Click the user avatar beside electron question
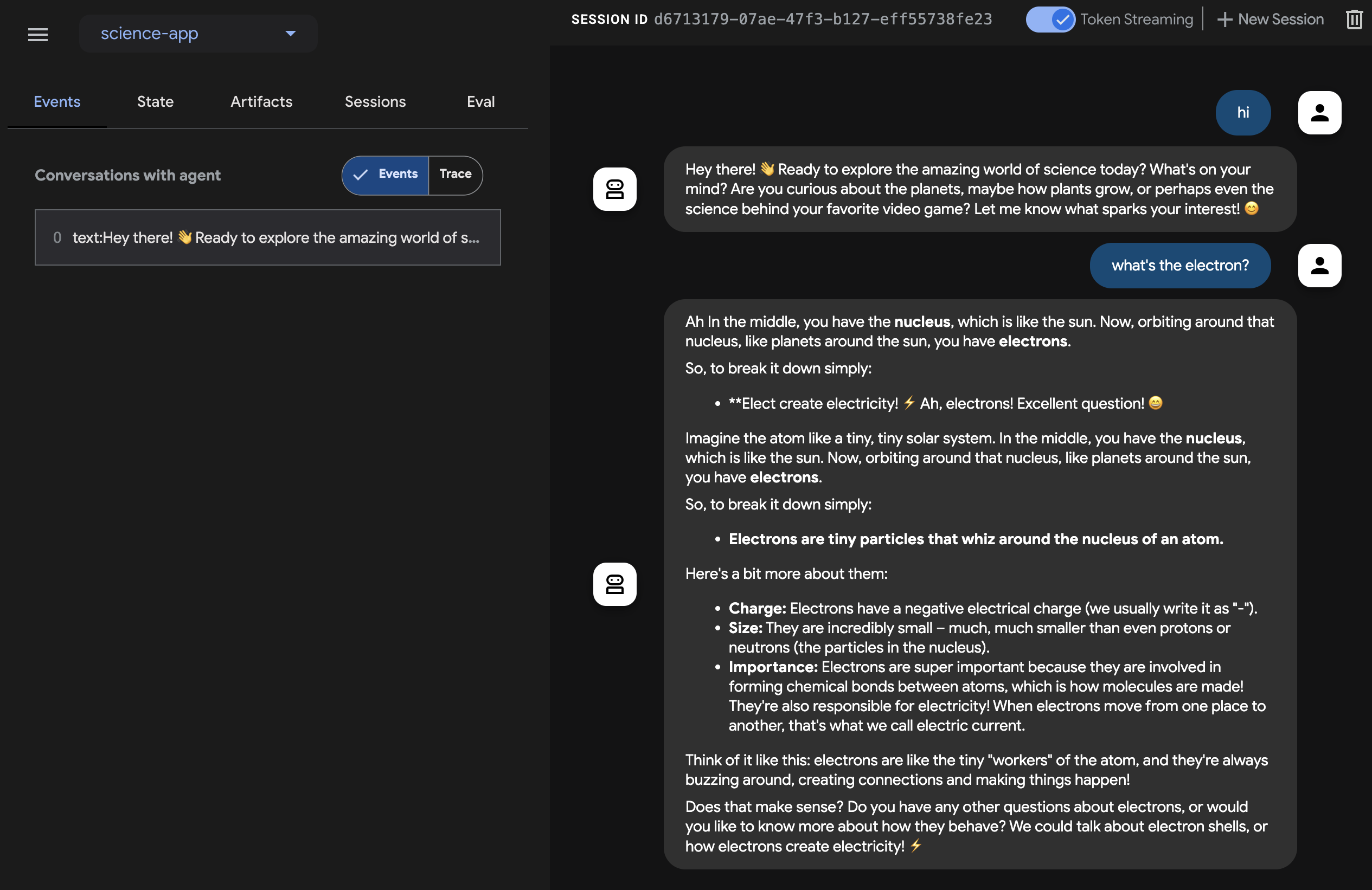The image size is (1372, 890). 1319,266
